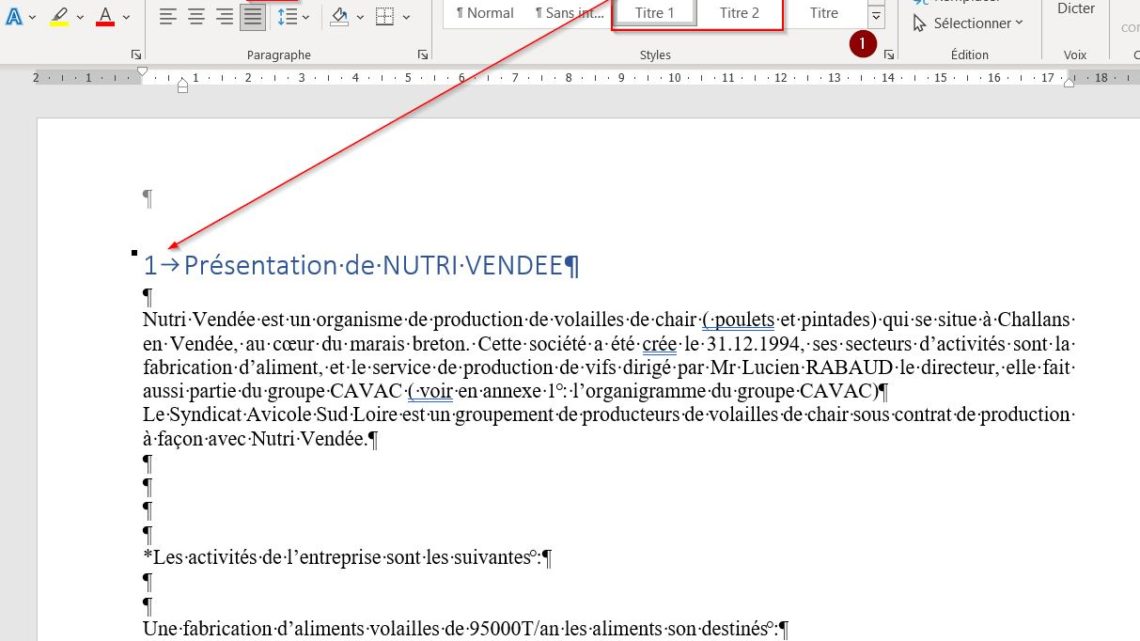Apply borders to paragraph
The image size is (1140, 641).
[385, 16]
